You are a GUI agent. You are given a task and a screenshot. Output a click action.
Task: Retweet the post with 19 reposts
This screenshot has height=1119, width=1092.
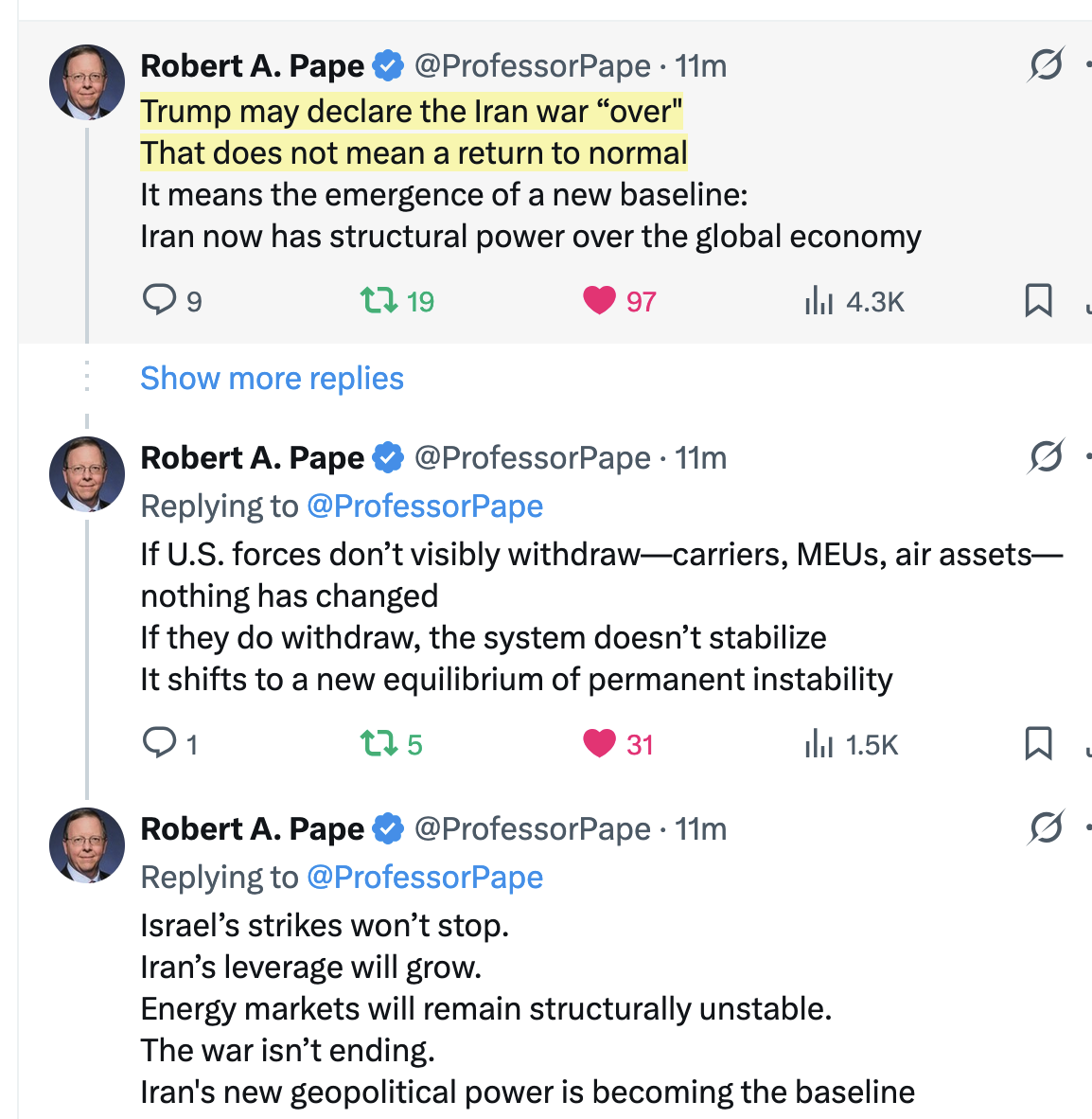tap(379, 301)
